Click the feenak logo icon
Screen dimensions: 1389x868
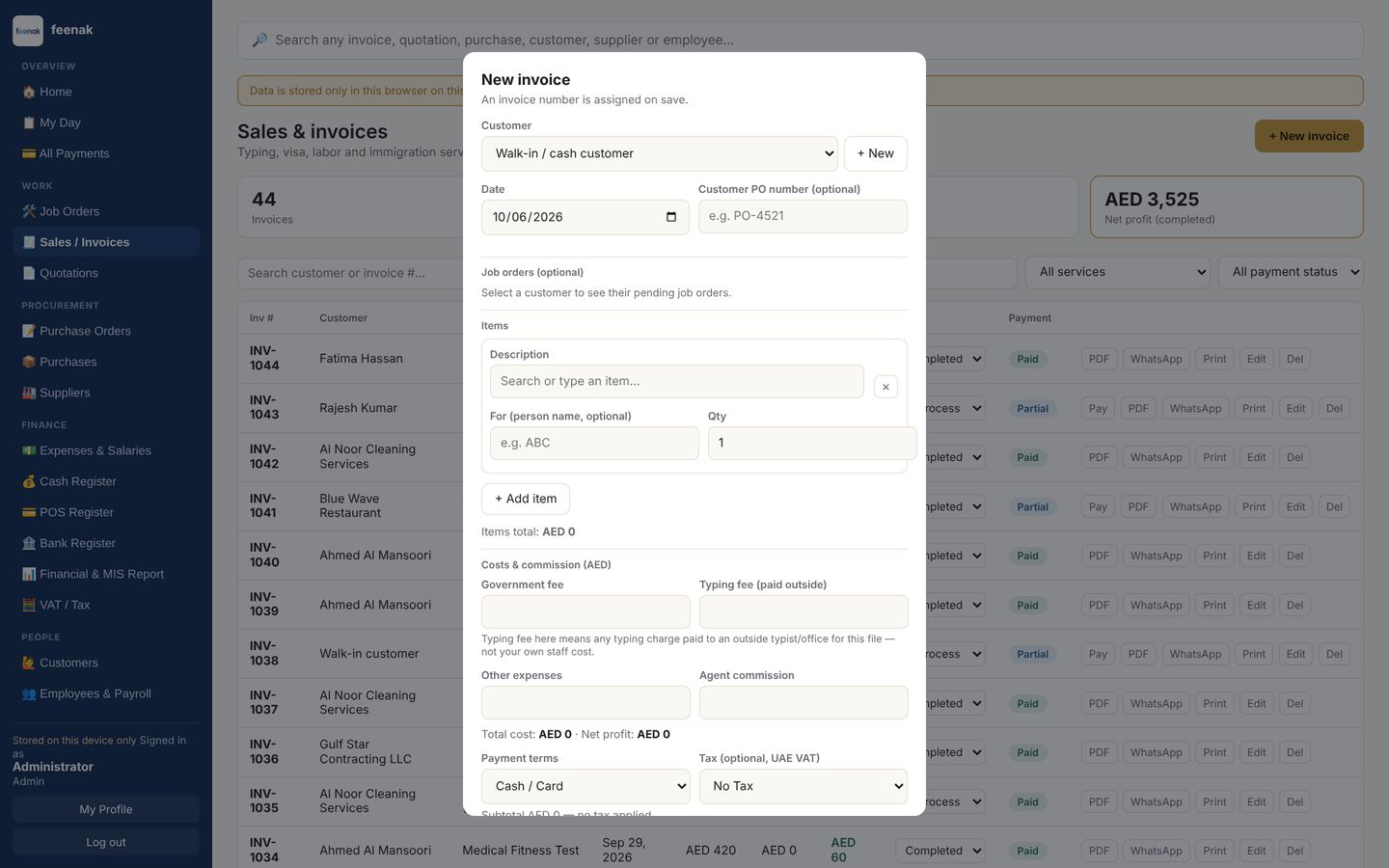pyautogui.click(x=28, y=31)
